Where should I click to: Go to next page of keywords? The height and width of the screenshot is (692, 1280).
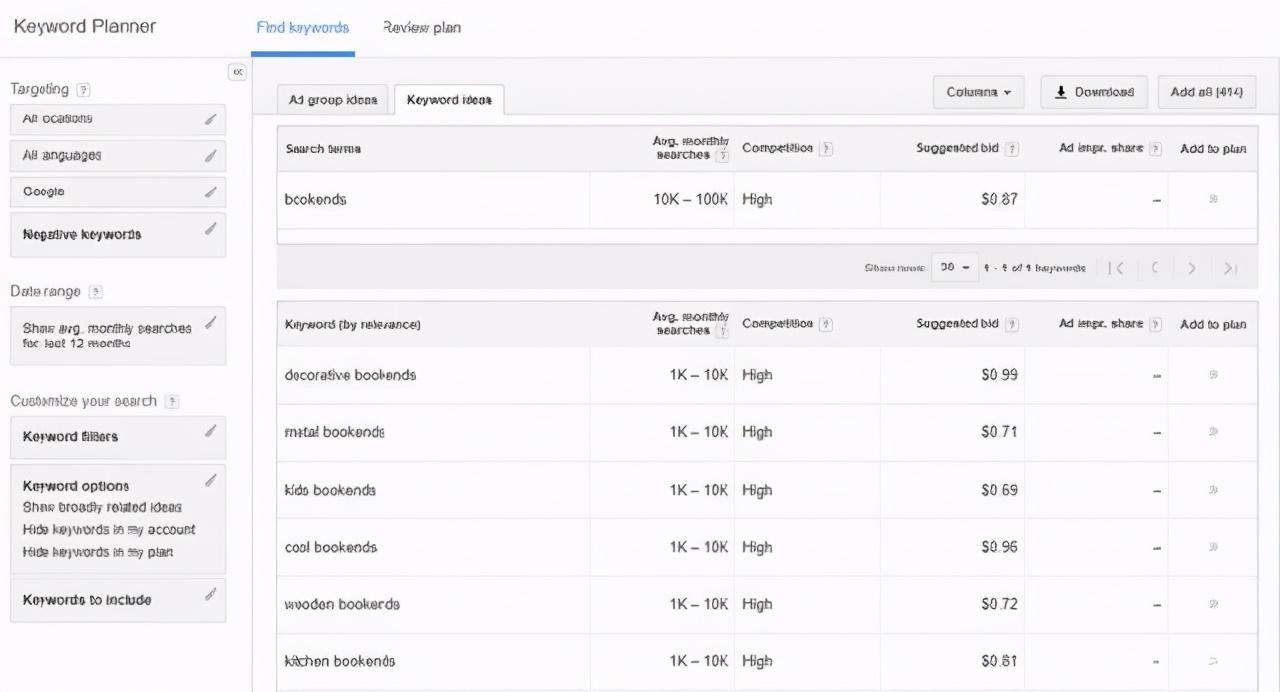(1192, 268)
